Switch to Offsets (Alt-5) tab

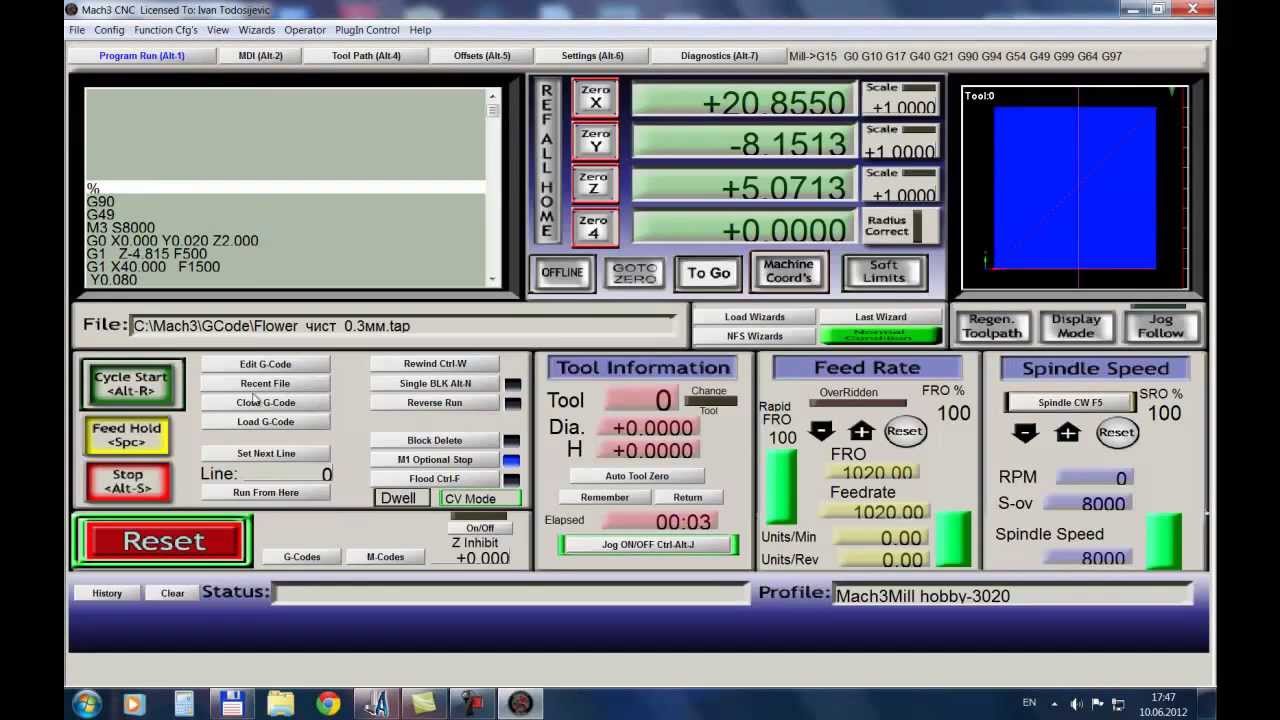(x=482, y=56)
